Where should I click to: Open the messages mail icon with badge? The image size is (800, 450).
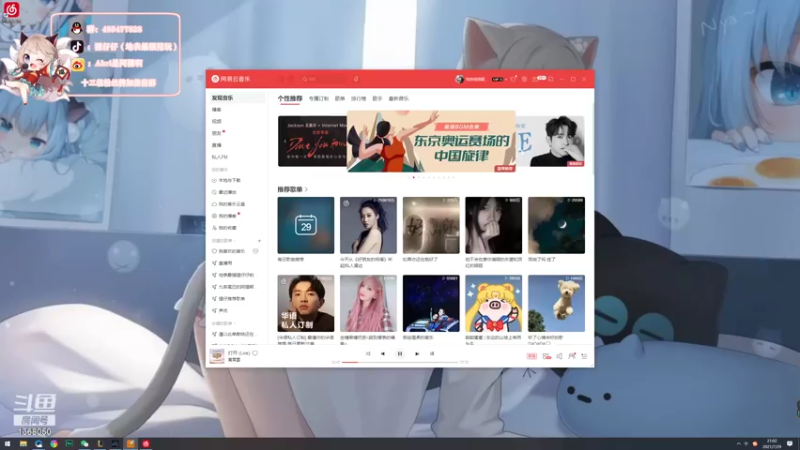pos(538,79)
